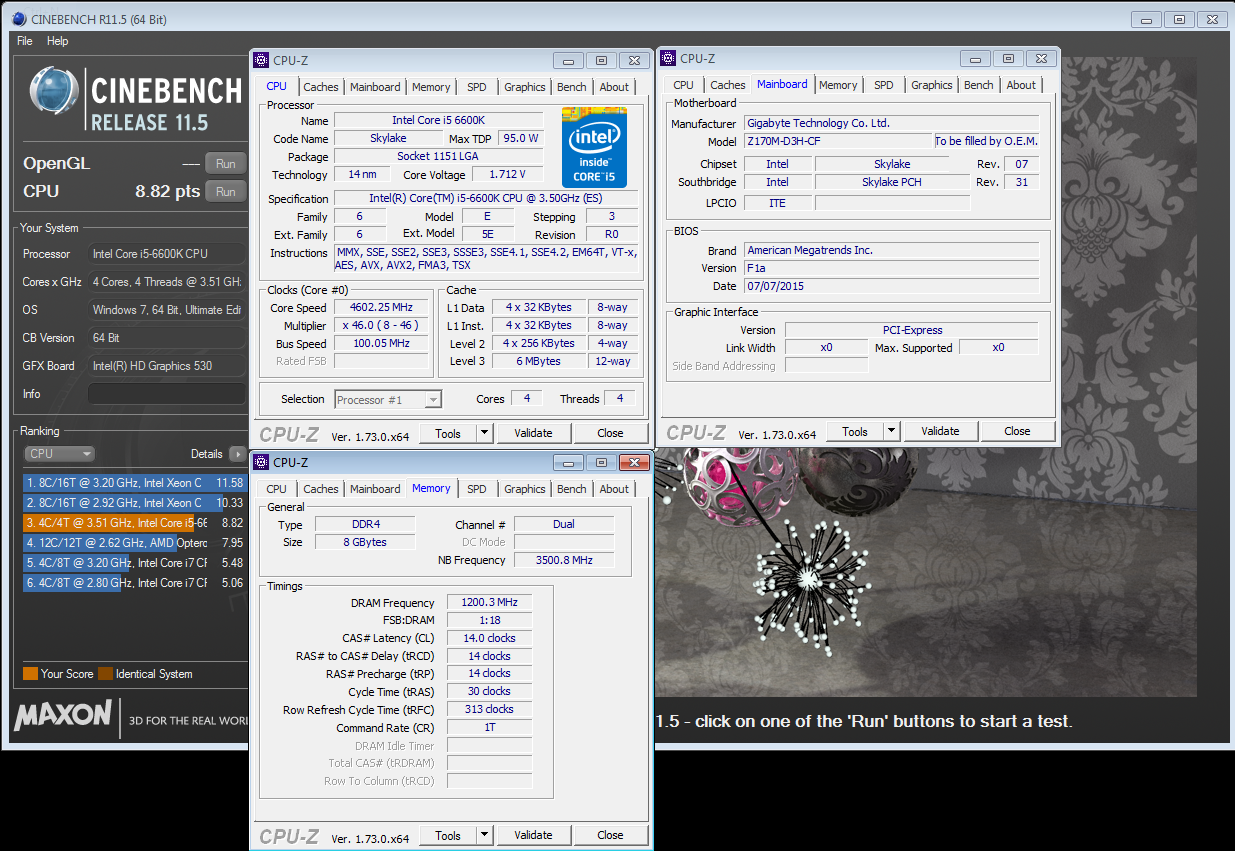Switch to Bench tab in CPU window
This screenshot has height=851, width=1235.
572,87
